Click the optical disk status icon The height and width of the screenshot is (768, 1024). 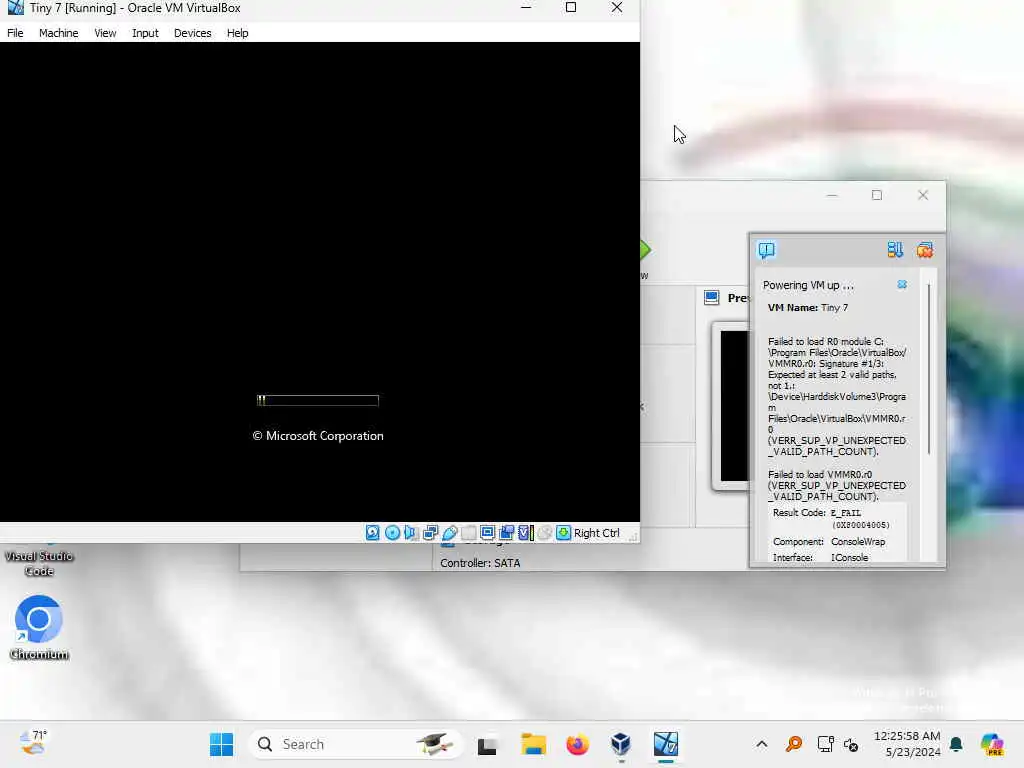pos(392,533)
